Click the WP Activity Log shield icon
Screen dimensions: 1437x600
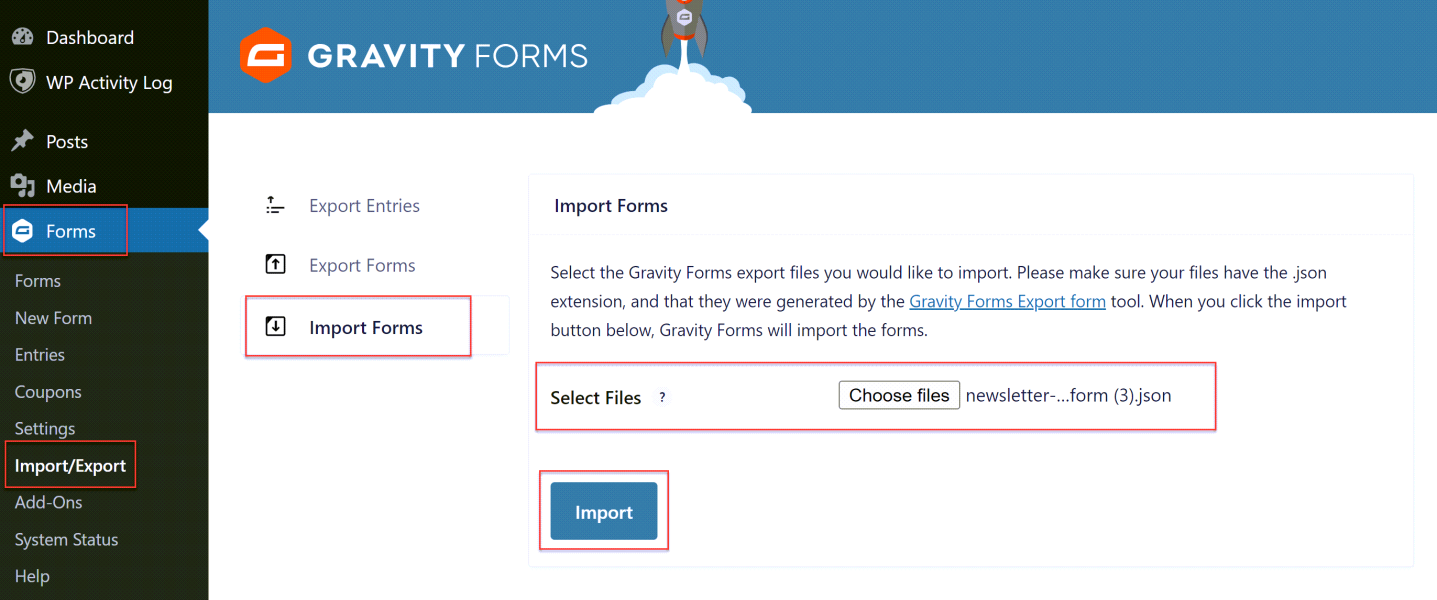point(22,81)
